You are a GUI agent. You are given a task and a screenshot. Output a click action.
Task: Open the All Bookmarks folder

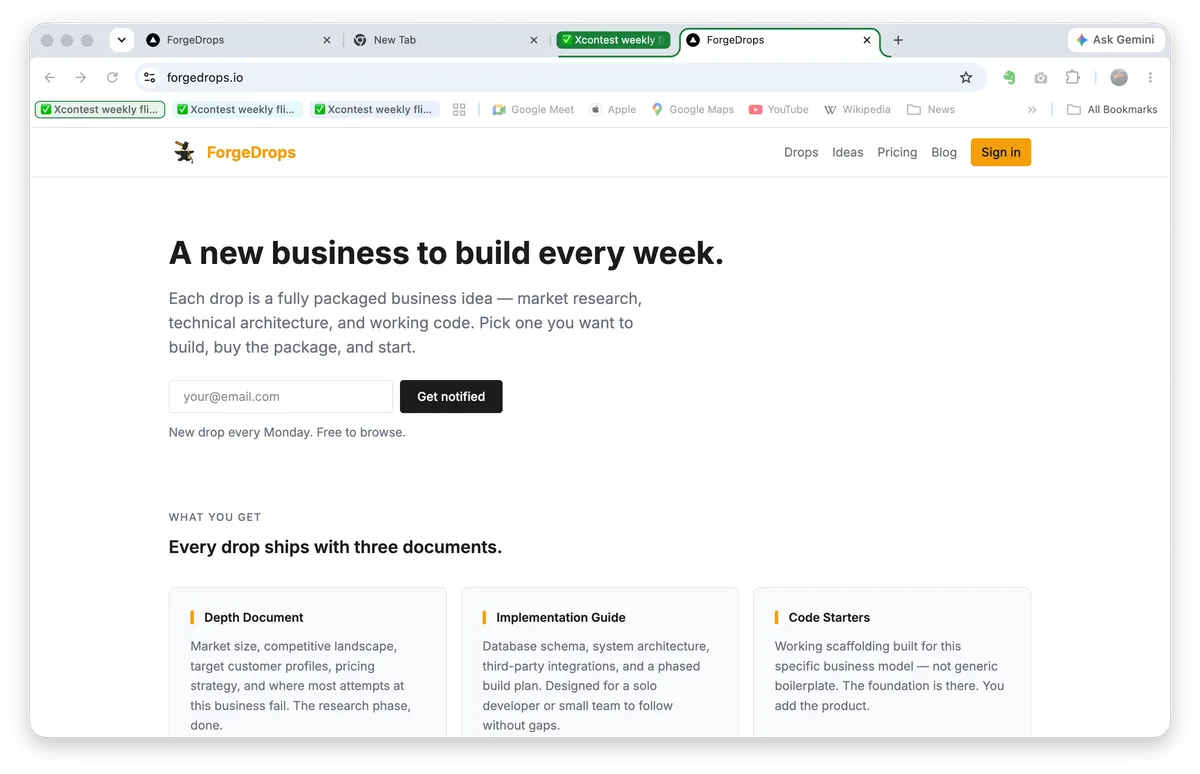(1112, 110)
